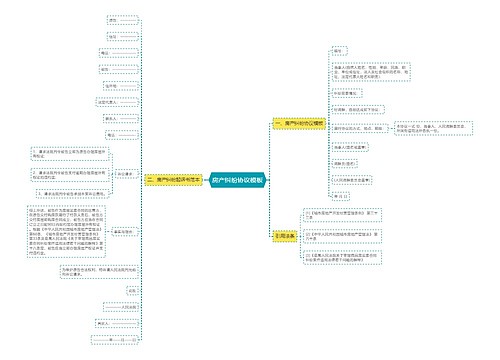Click the first litigation request node numbered 1

70,154
